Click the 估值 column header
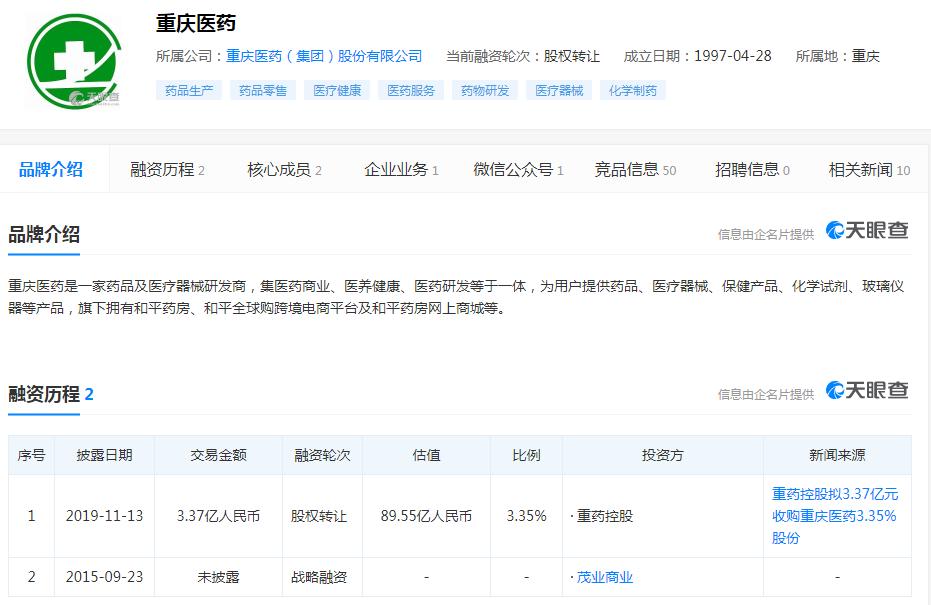 tap(426, 455)
